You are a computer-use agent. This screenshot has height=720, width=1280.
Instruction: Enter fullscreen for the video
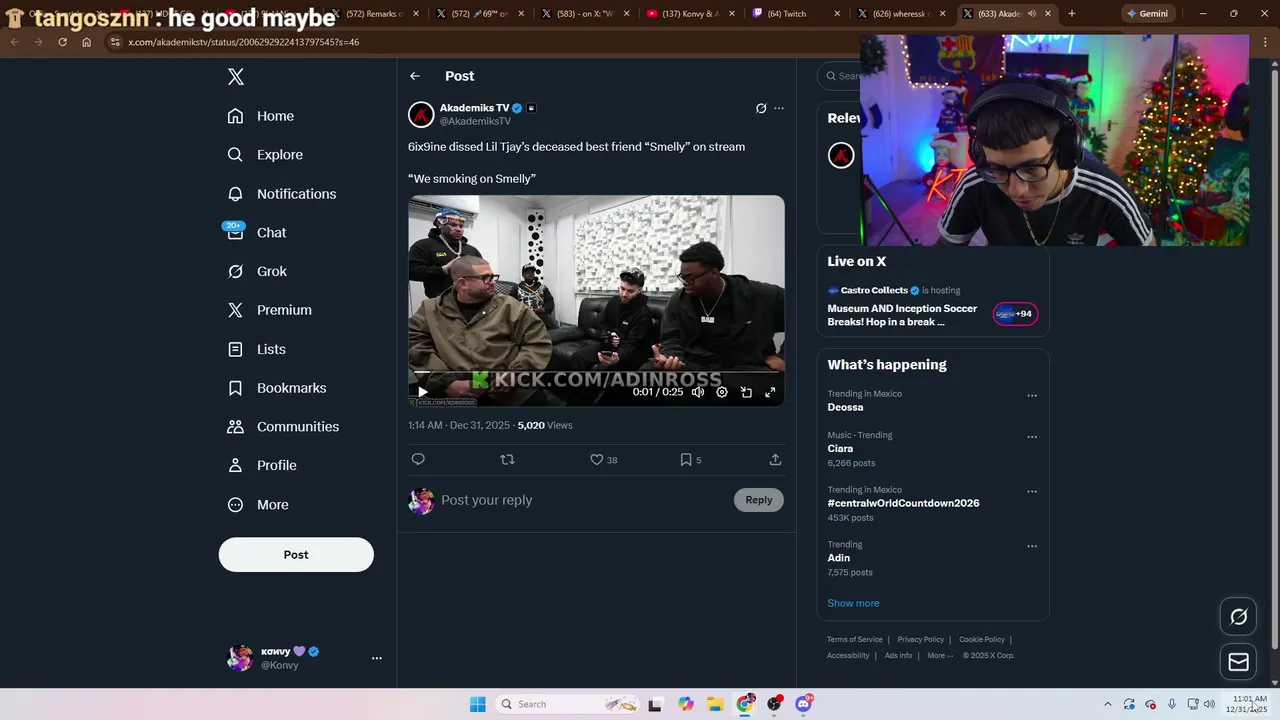click(x=770, y=392)
